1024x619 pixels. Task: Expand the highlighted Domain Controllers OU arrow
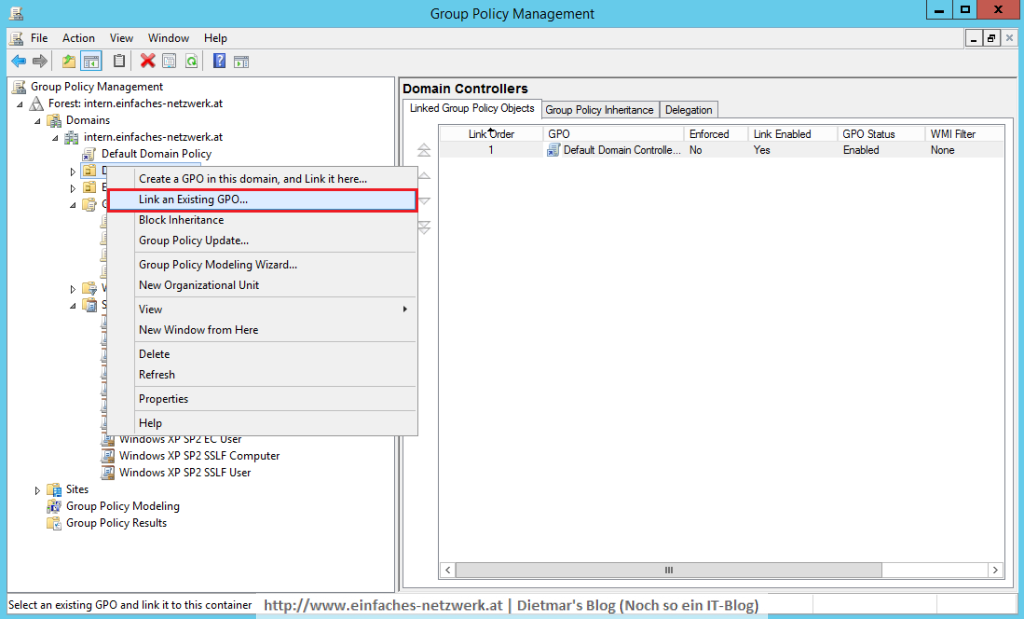72,172
